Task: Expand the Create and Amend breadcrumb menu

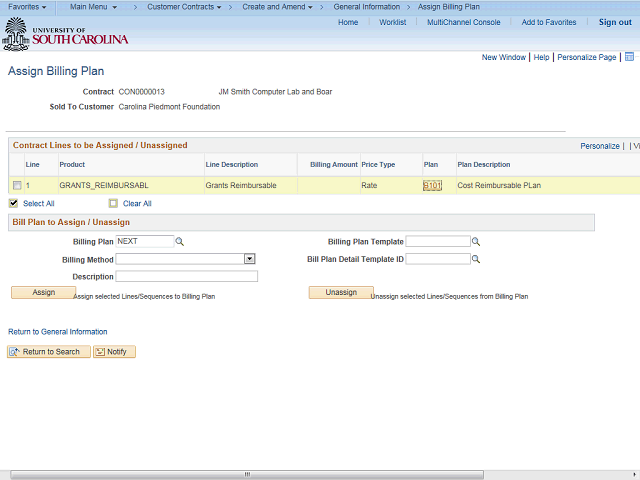Action: pos(278,7)
